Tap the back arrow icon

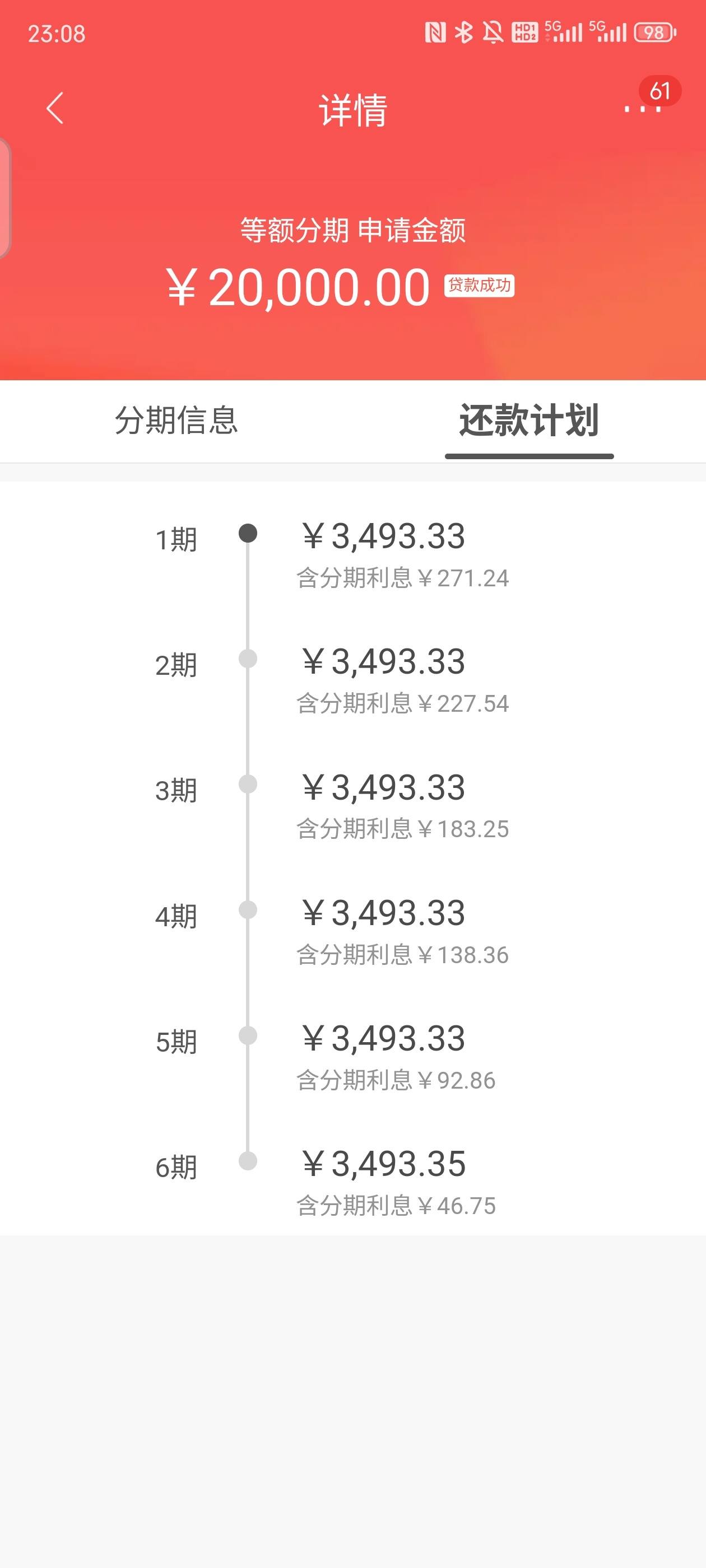point(55,108)
